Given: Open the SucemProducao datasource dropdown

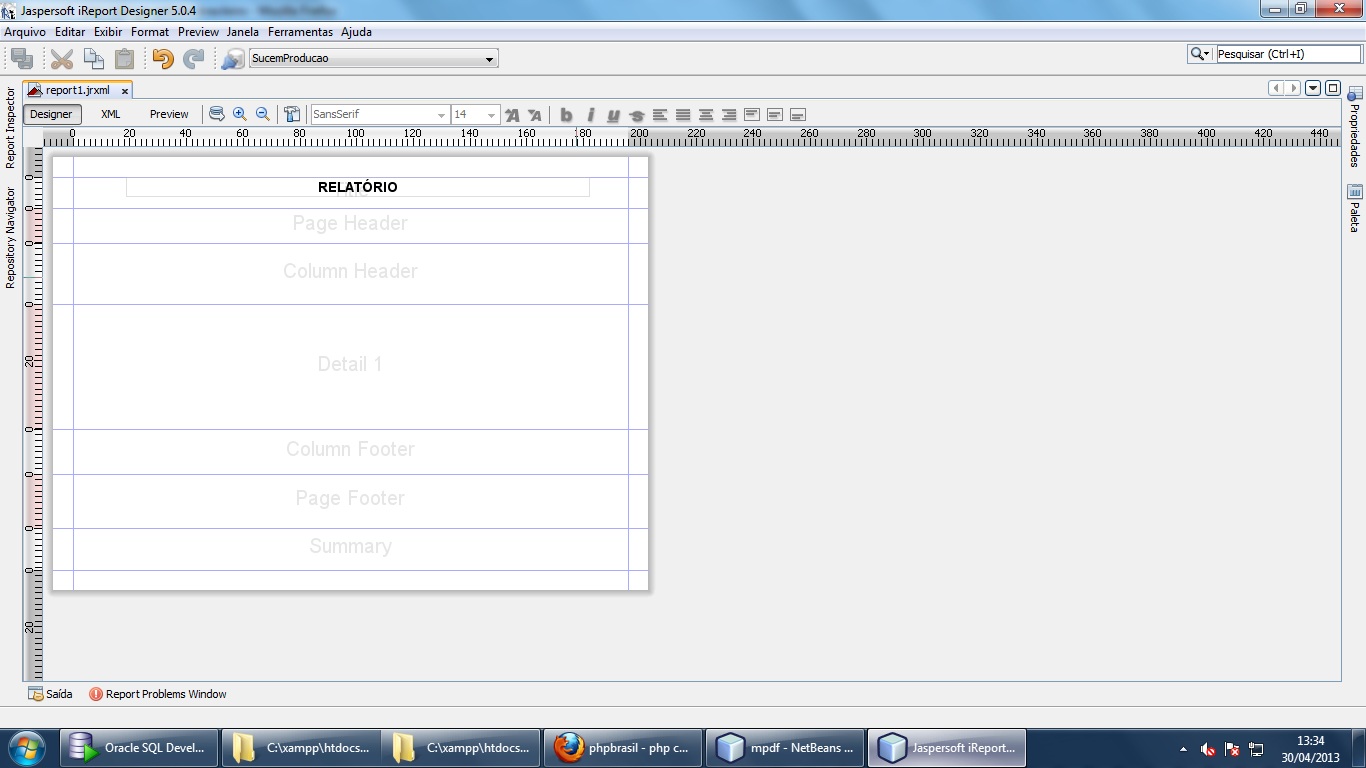Looking at the screenshot, I should [x=373, y=59].
